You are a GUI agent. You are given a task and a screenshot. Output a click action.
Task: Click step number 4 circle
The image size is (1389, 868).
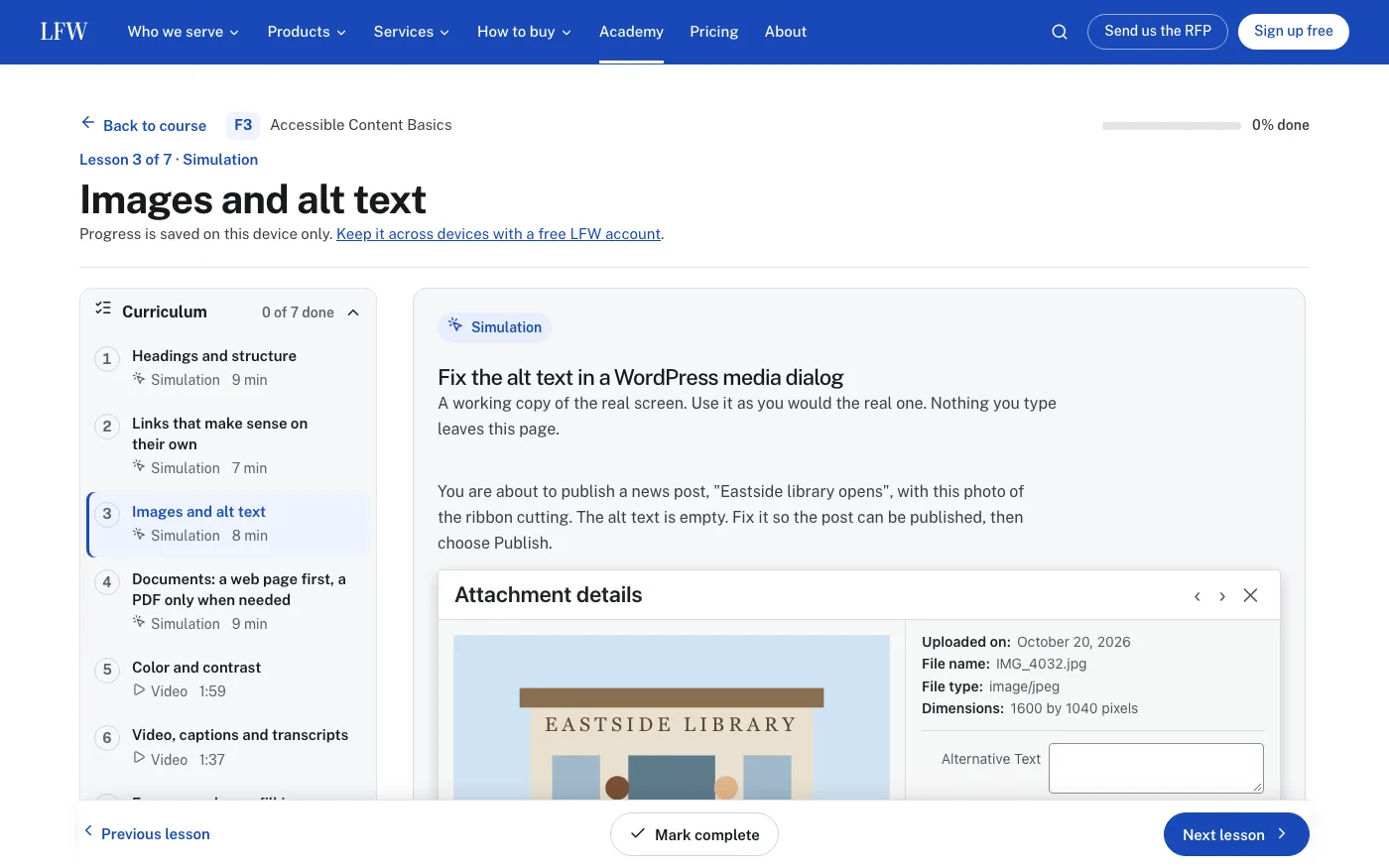pos(107,582)
